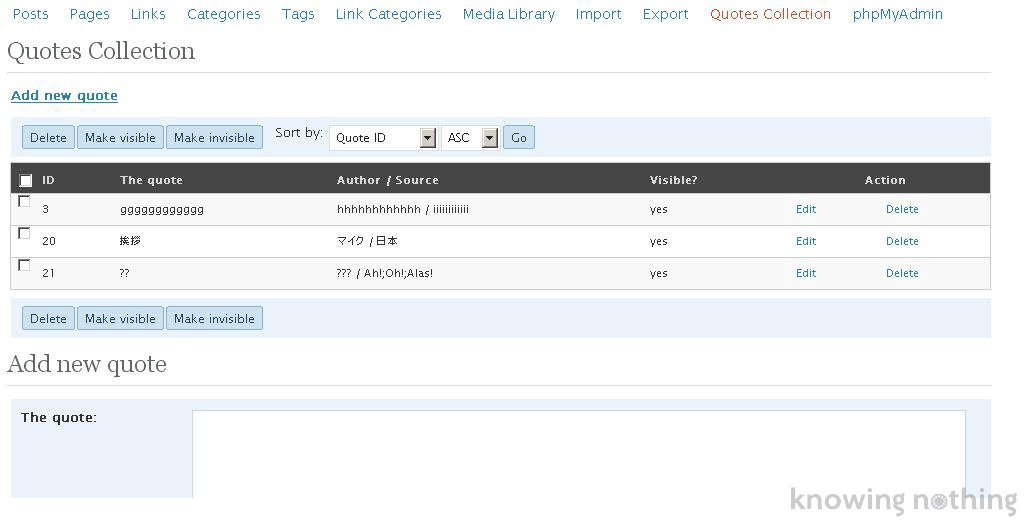
Task: Click the top Delete bulk button
Action: [49, 138]
